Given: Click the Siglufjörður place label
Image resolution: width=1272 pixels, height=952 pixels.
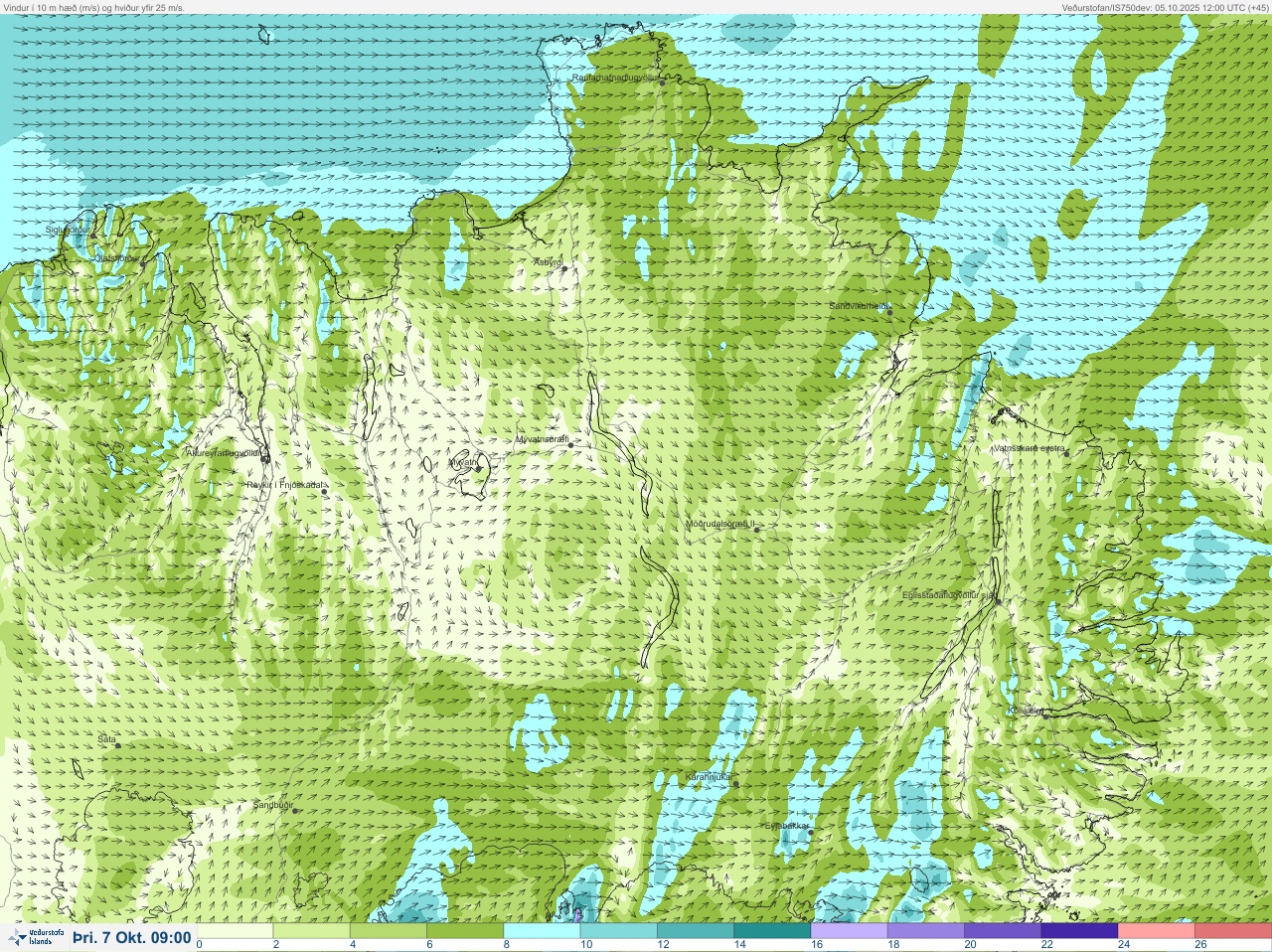Looking at the screenshot, I should click(68, 230).
